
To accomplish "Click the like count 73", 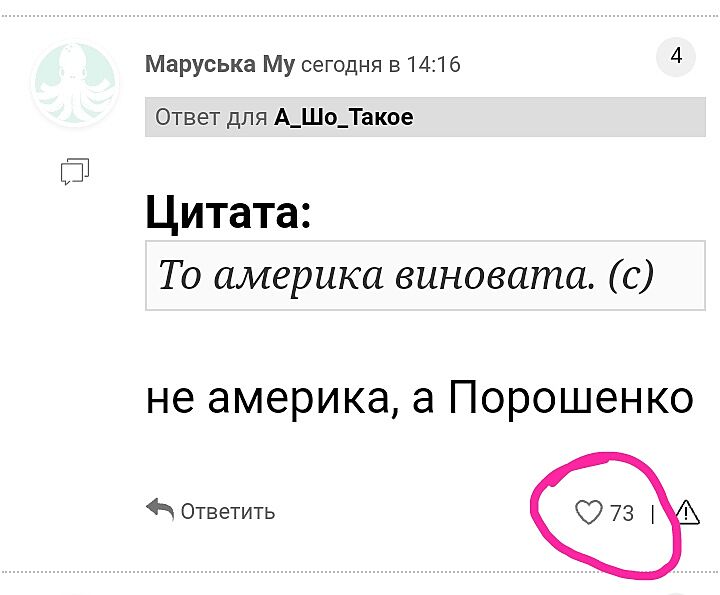I will click(x=622, y=513).
